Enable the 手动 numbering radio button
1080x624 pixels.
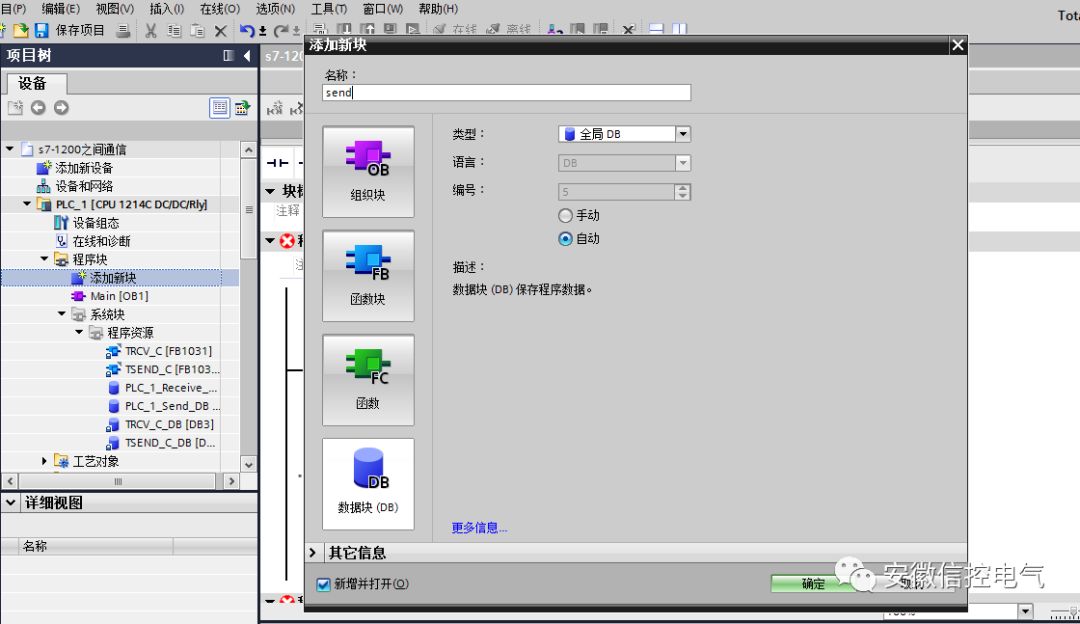(x=565, y=214)
